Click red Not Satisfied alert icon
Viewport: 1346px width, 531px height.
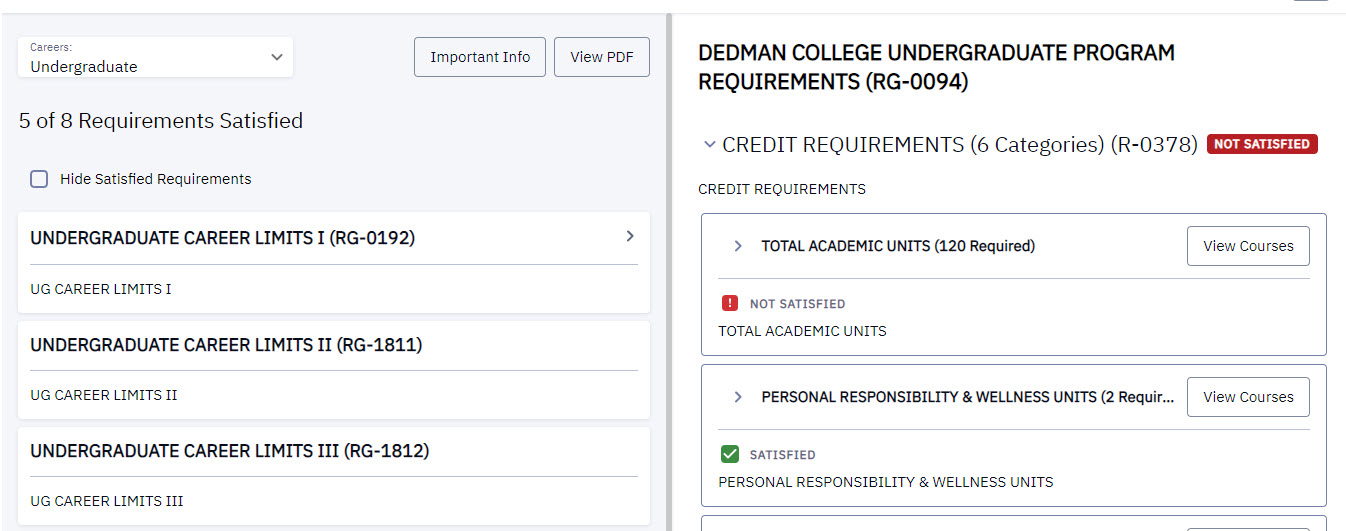[x=730, y=303]
